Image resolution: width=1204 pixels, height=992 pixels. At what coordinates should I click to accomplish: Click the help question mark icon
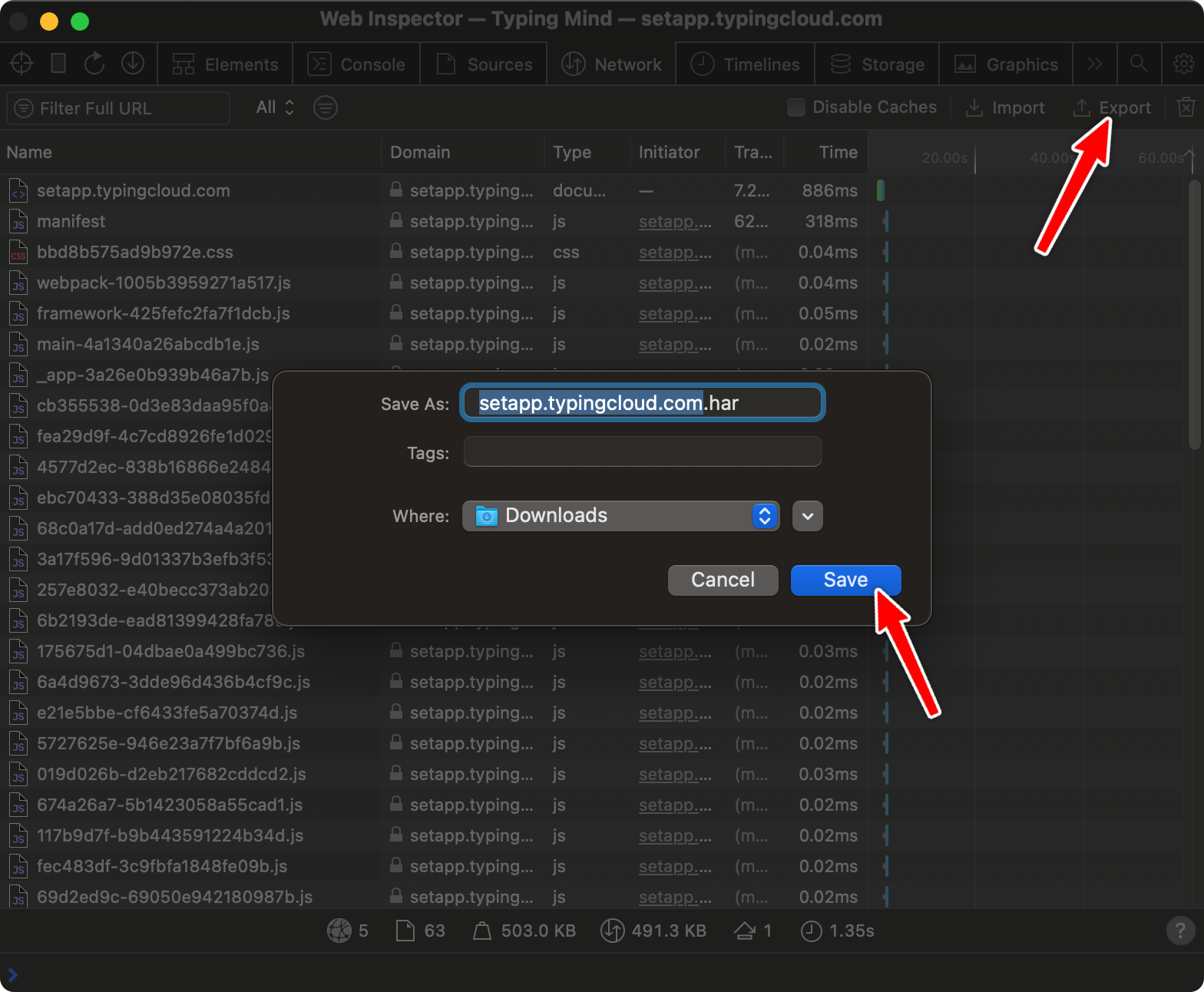click(x=1180, y=931)
